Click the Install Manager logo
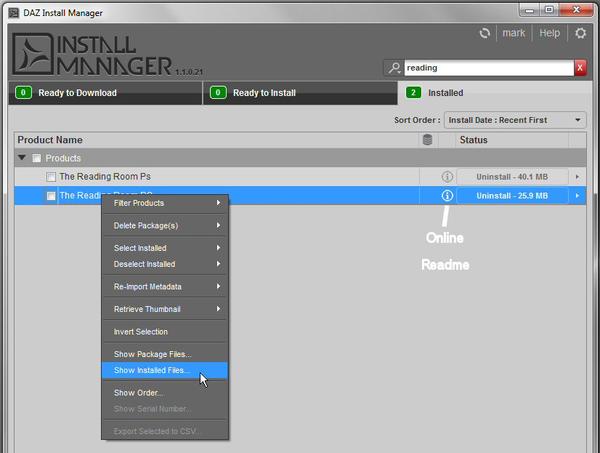Image resolution: width=600 pixels, height=453 pixels. pos(92,54)
